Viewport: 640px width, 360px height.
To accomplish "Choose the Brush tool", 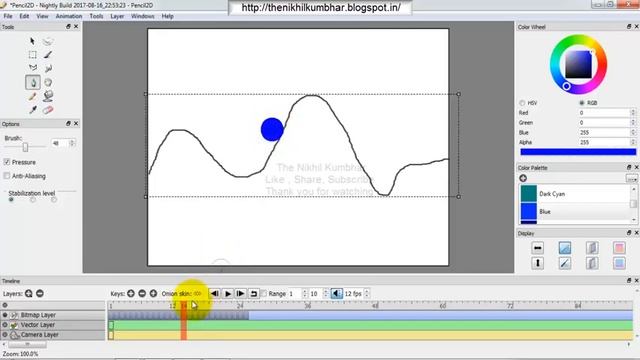I will (48, 55).
